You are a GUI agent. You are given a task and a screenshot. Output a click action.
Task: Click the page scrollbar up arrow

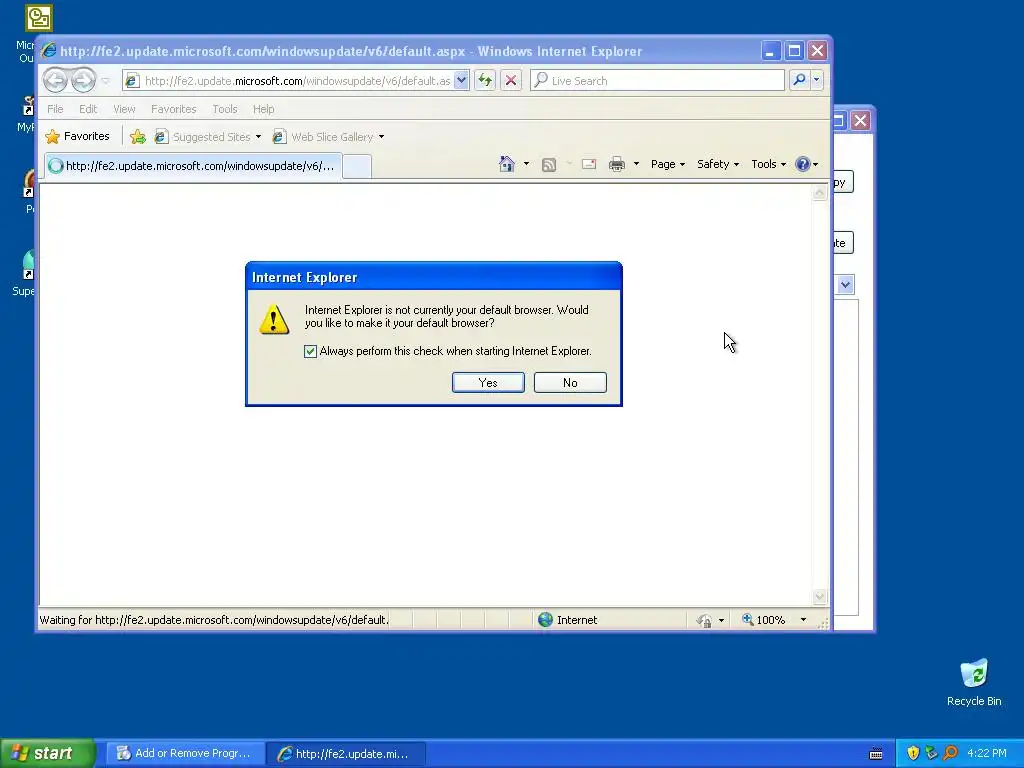[x=819, y=193]
